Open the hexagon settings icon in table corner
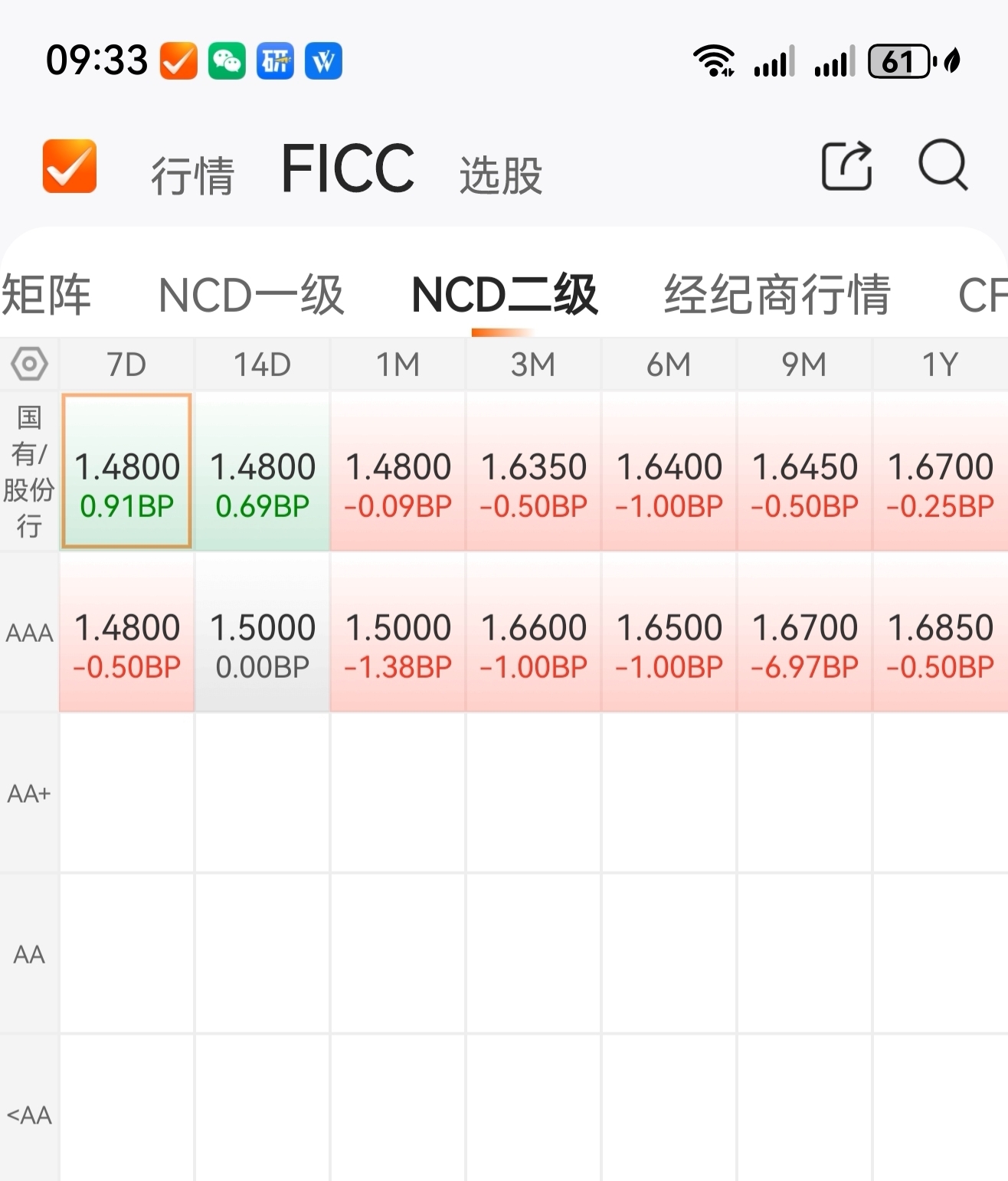 [29, 364]
